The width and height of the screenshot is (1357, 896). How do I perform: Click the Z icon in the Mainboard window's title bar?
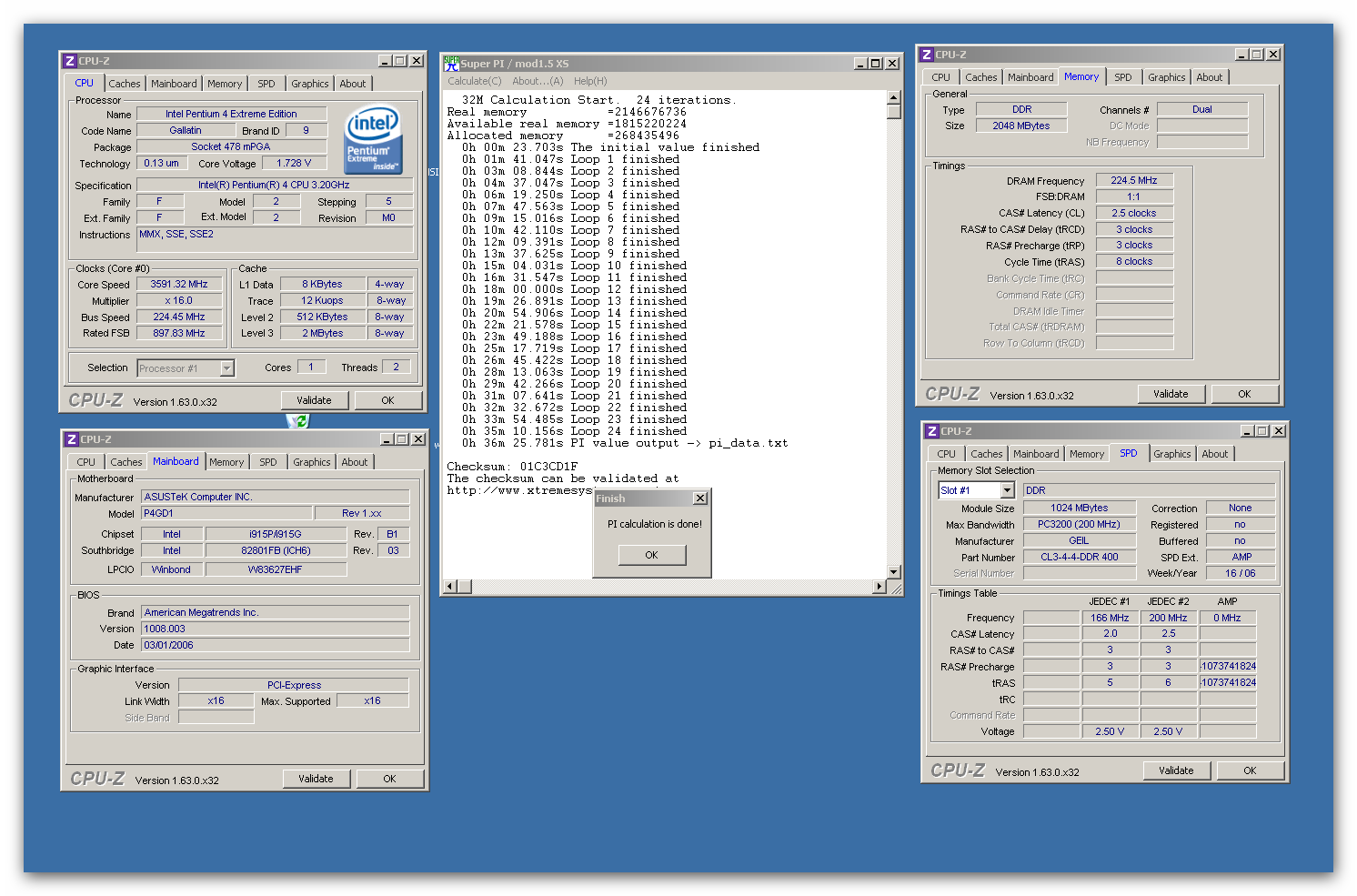[x=71, y=439]
